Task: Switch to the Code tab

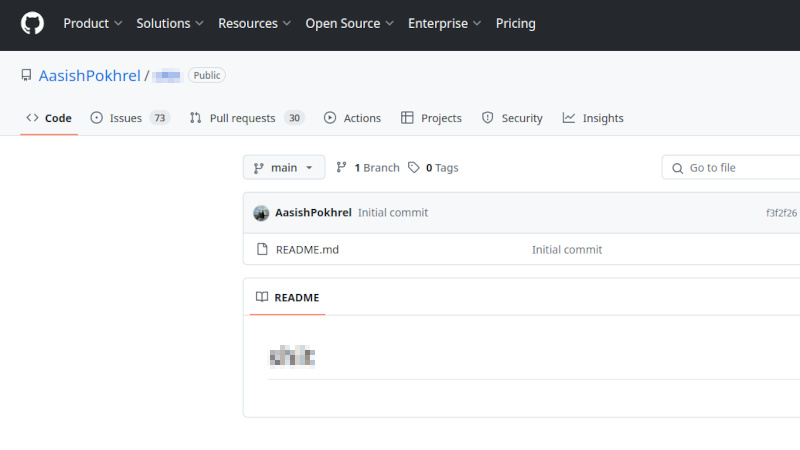Action: tap(49, 118)
